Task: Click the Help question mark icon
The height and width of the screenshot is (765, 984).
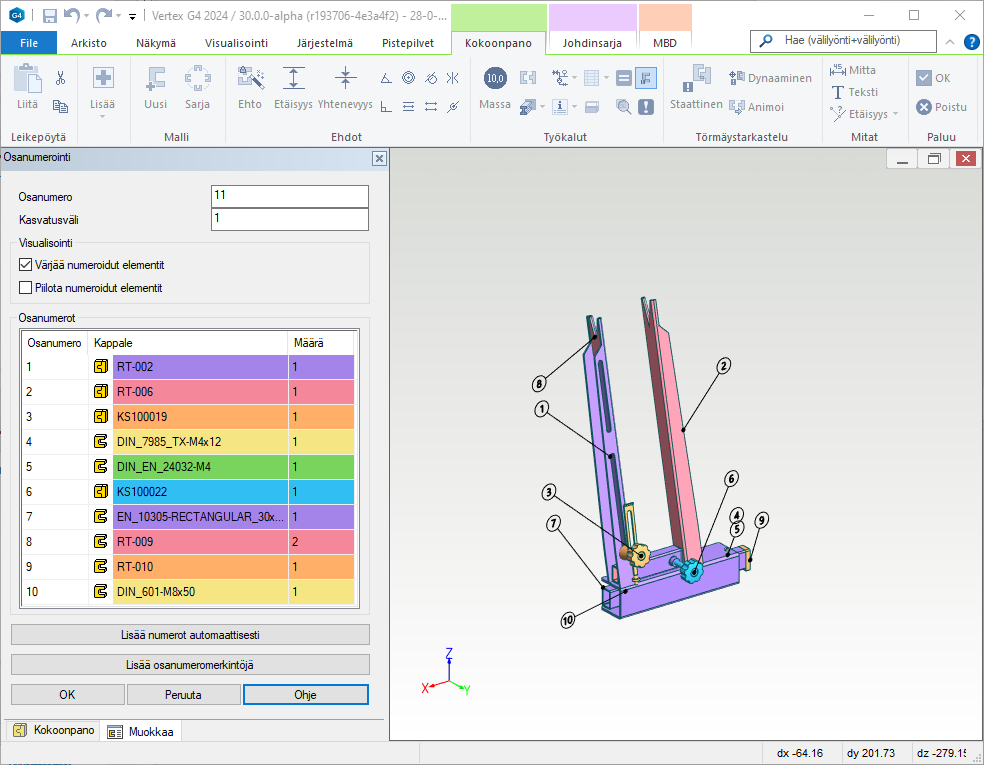Action: pos(971,42)
